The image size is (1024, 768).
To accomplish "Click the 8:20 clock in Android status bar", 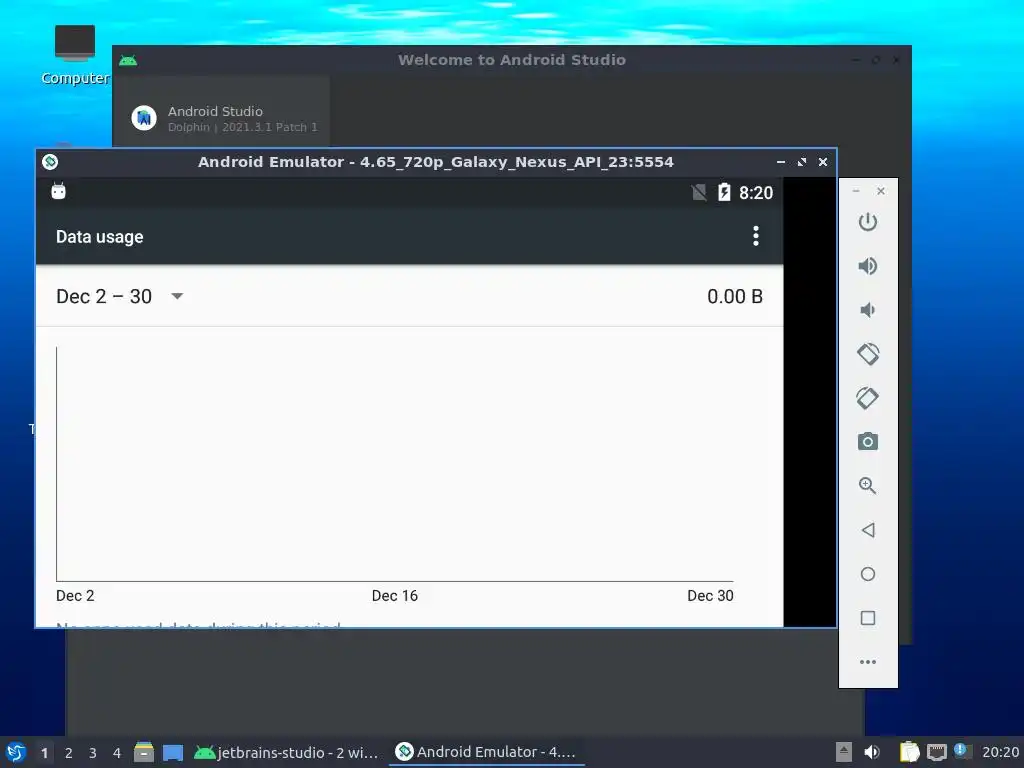I will [756, 193].
